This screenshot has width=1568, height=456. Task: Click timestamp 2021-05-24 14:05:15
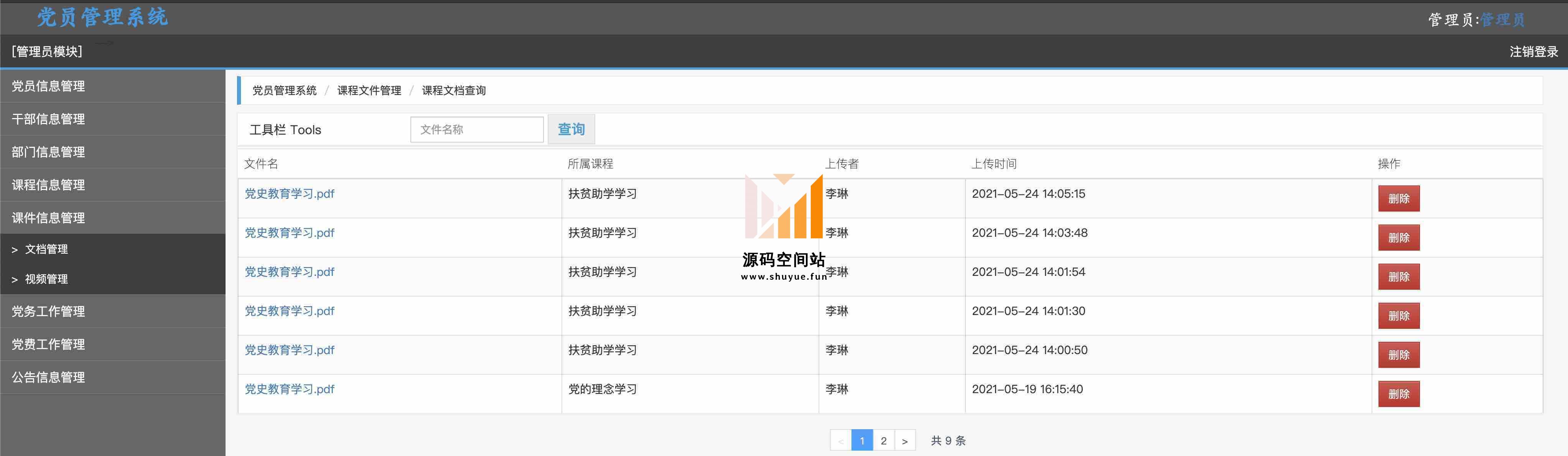tap(1028, 194)
